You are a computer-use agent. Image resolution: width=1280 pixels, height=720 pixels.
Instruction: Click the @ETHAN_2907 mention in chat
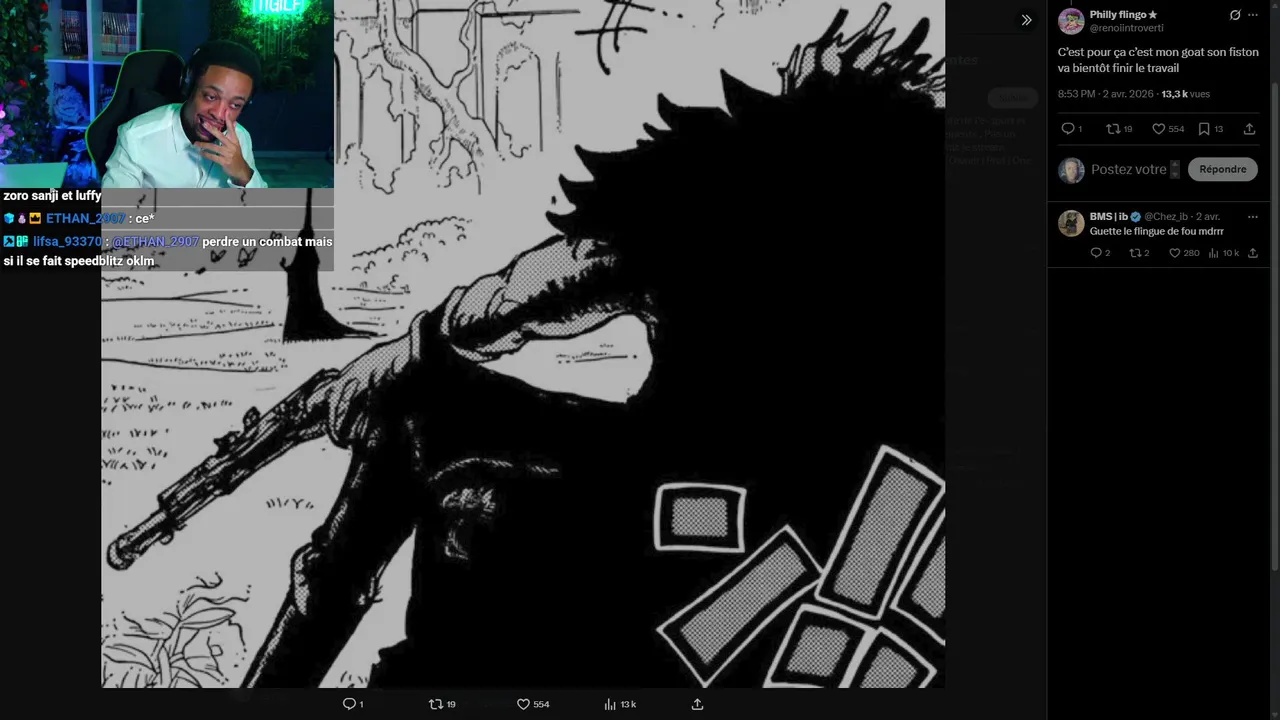[x=155, y=242]
